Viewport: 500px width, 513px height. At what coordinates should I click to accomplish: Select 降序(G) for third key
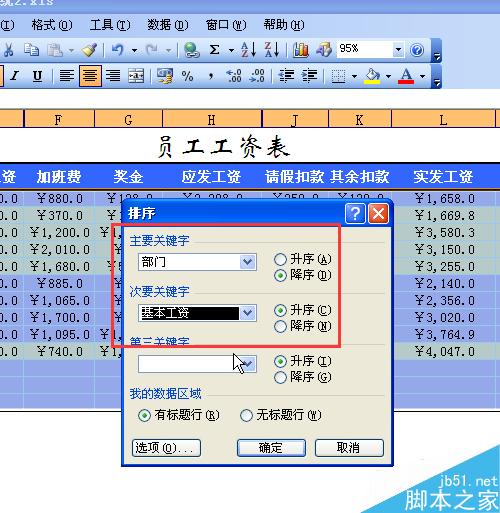280,377
